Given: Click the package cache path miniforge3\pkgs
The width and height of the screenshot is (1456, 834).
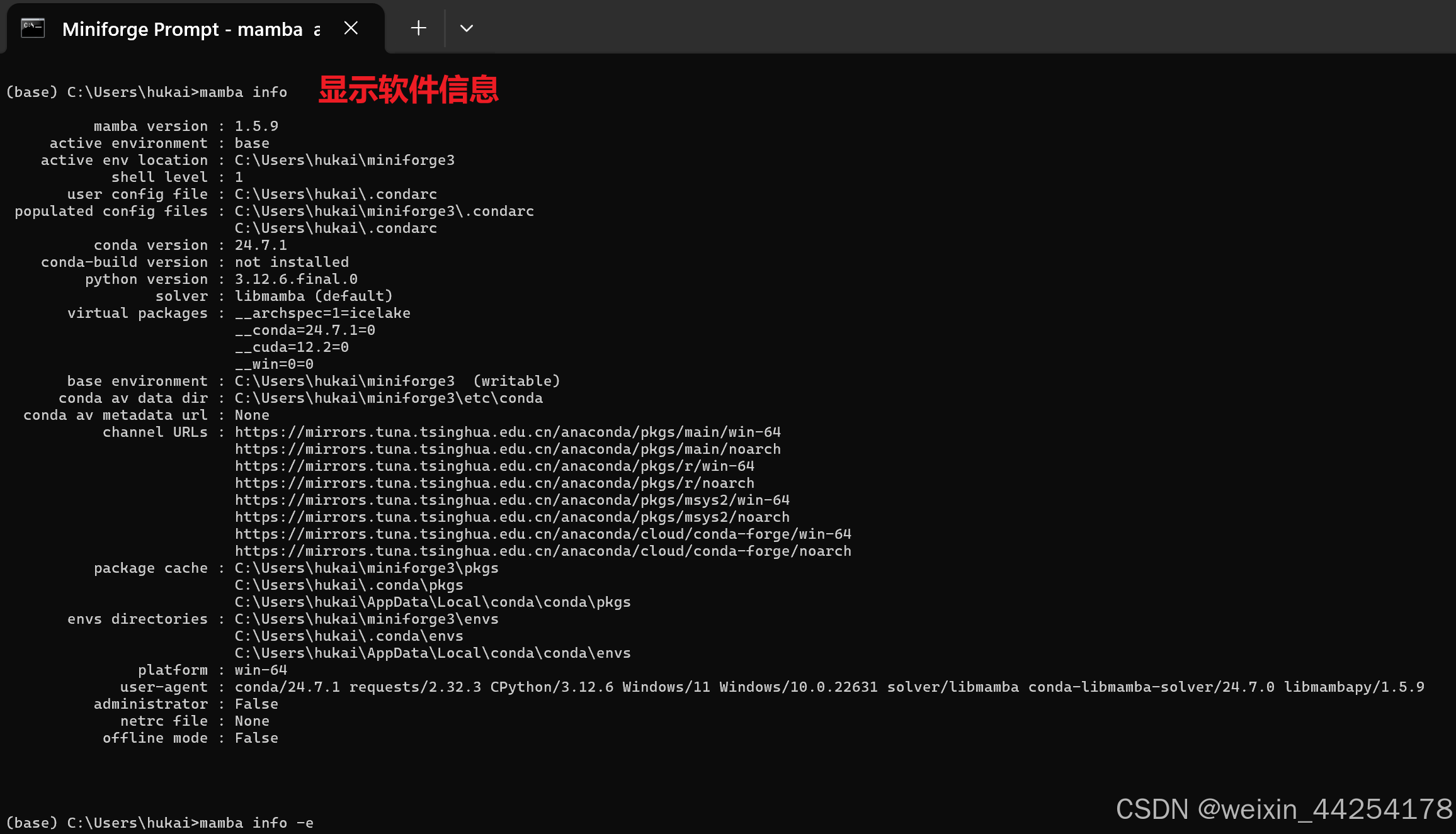Looking at the screenshot, I should [x=367, y=568].
